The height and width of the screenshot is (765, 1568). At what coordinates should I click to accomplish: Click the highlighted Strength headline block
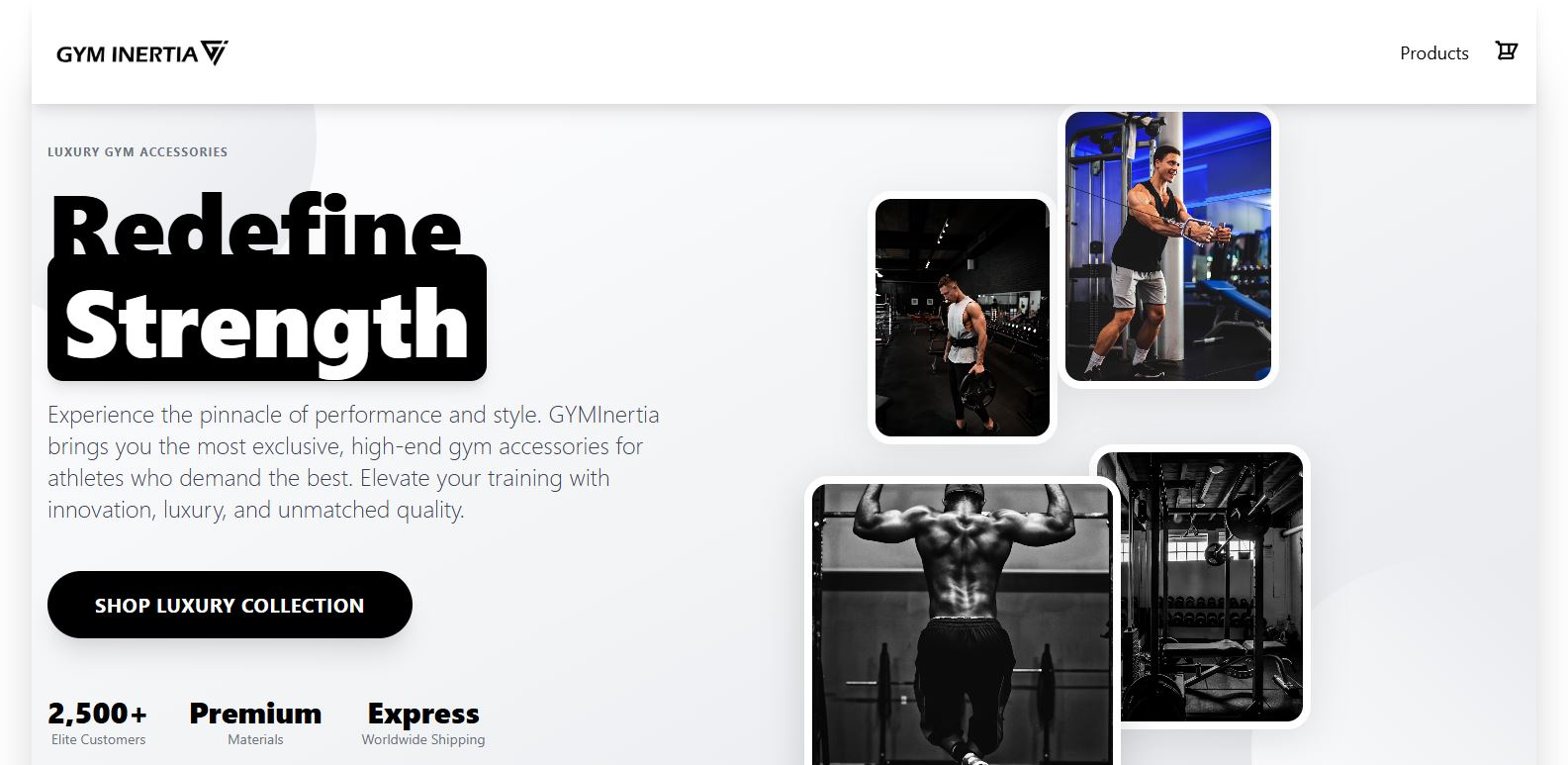(267, 319)
